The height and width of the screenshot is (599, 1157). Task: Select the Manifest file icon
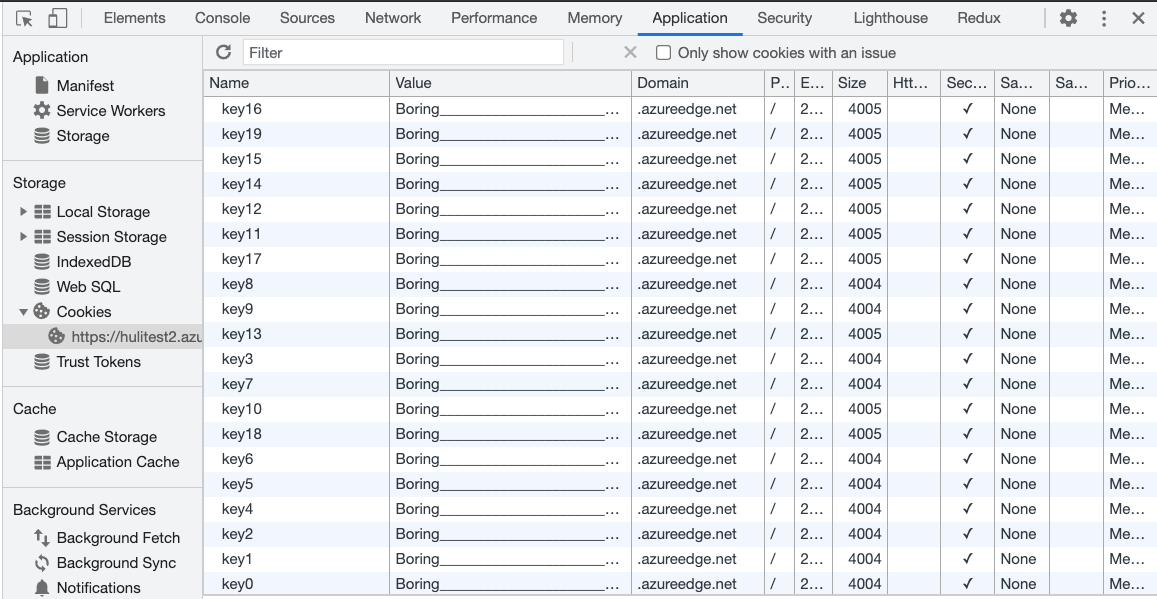42,86
